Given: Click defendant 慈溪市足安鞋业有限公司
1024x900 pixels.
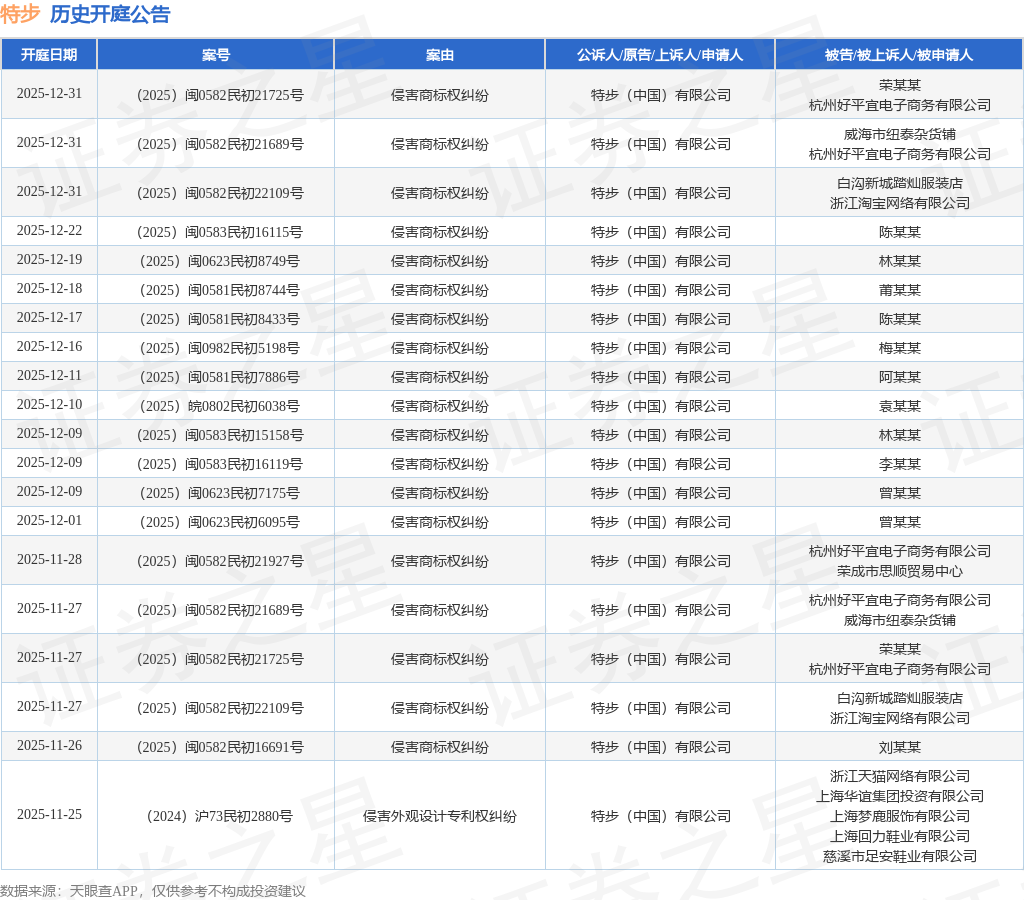Looking at the screenshot, I should pos(899,856).
